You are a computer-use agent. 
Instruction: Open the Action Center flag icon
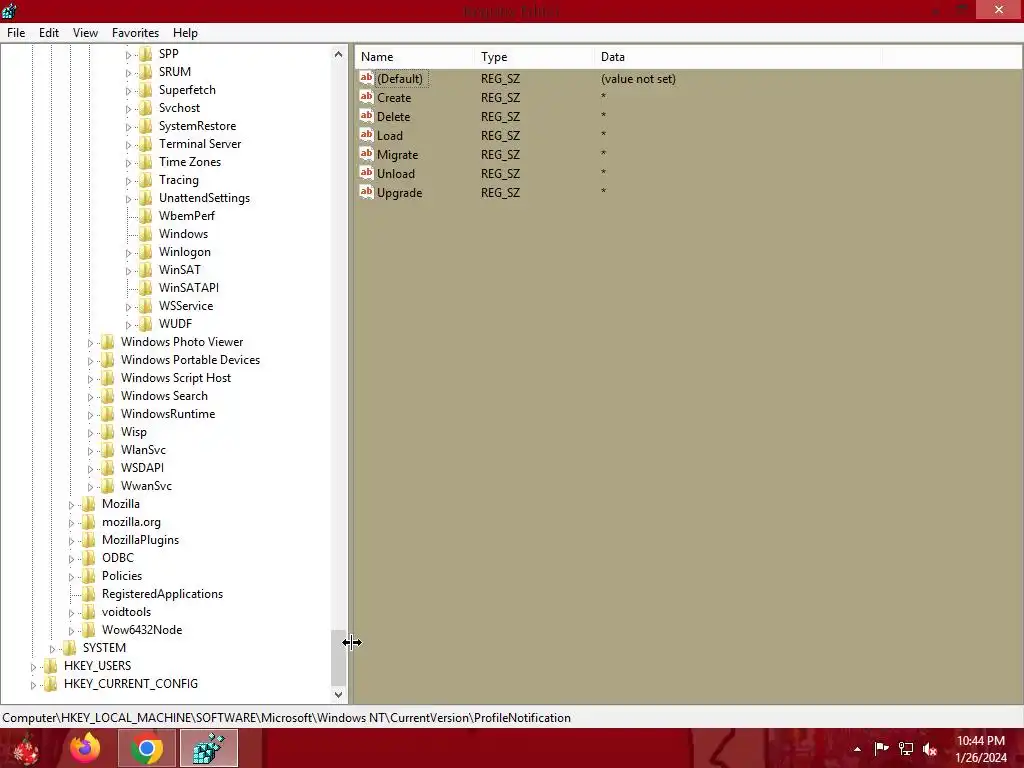coord(882,748)
